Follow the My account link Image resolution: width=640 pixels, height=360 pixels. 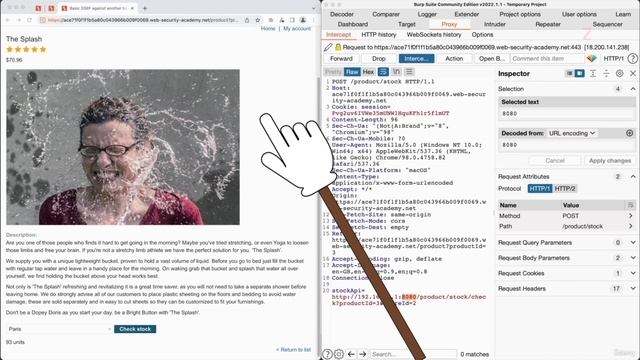point(297,29)
